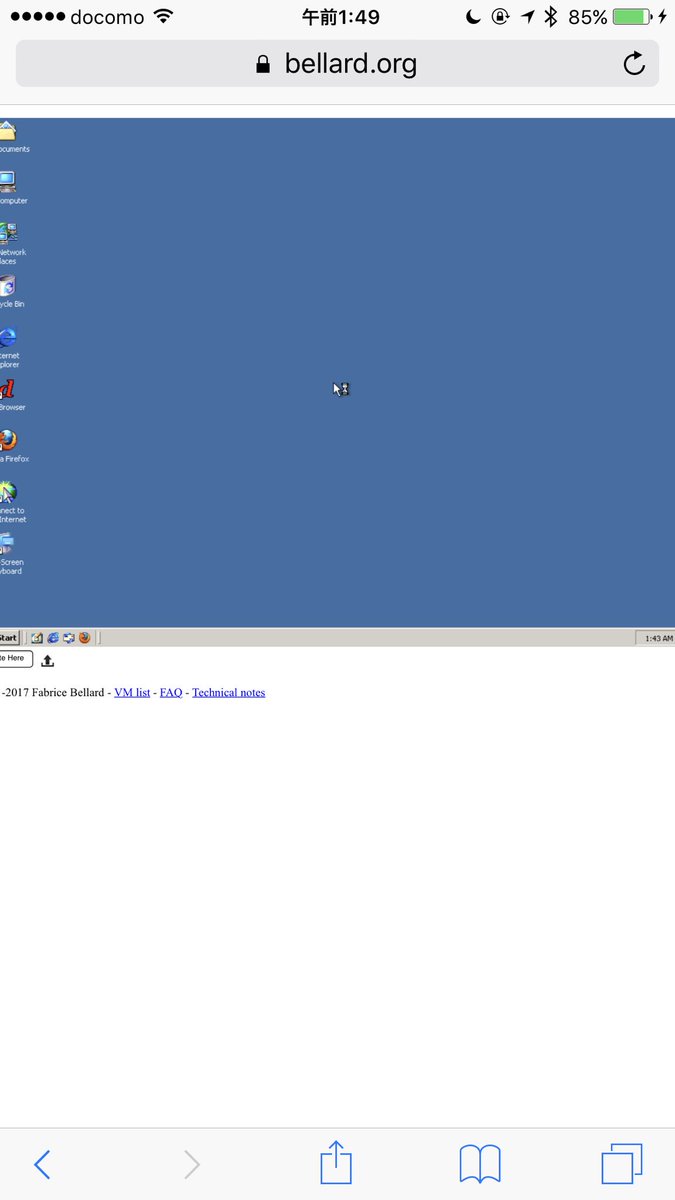Click the upload file icon below VM

47,660
